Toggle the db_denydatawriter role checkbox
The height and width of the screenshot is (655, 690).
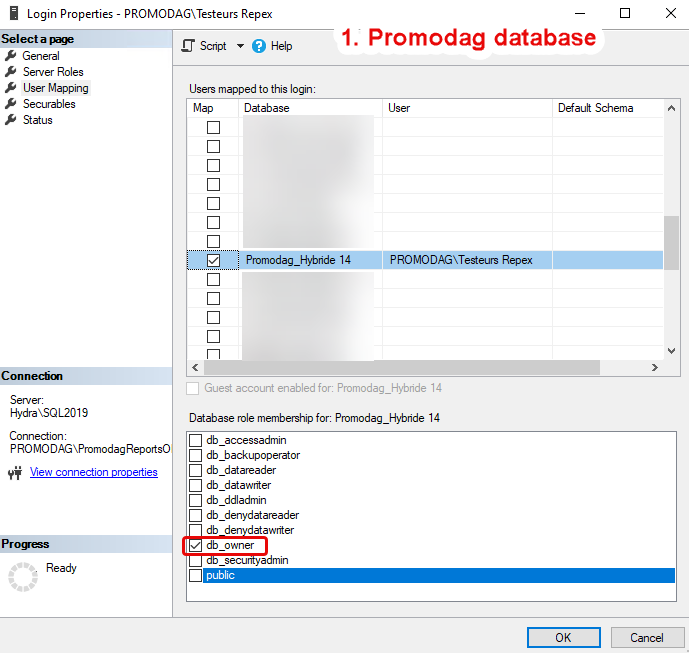(x=195, y=530)
